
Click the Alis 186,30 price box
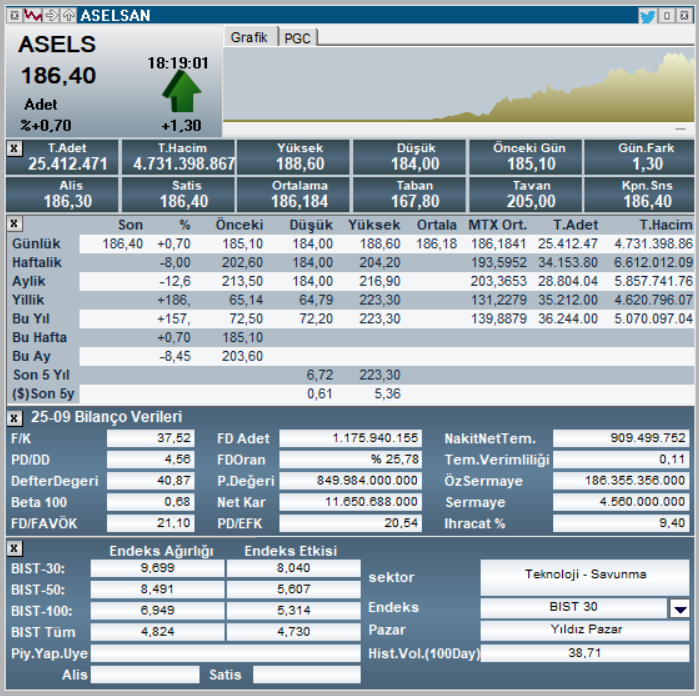[61, 194]
